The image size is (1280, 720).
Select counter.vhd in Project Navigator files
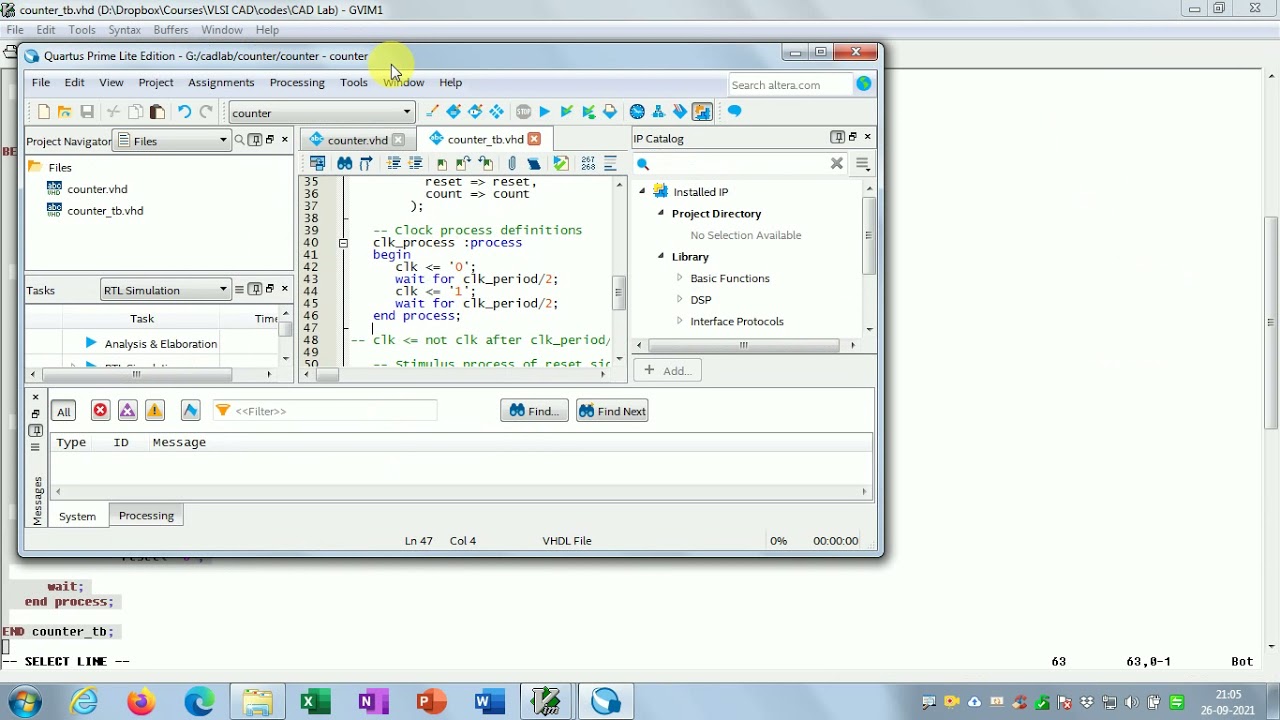pos(97,189)
